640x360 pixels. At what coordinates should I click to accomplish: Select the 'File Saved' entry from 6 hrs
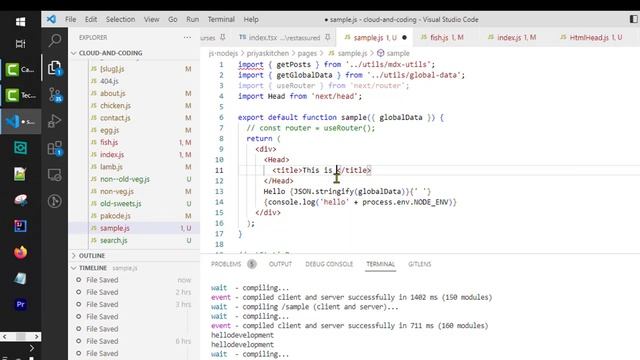pos(135,341)
